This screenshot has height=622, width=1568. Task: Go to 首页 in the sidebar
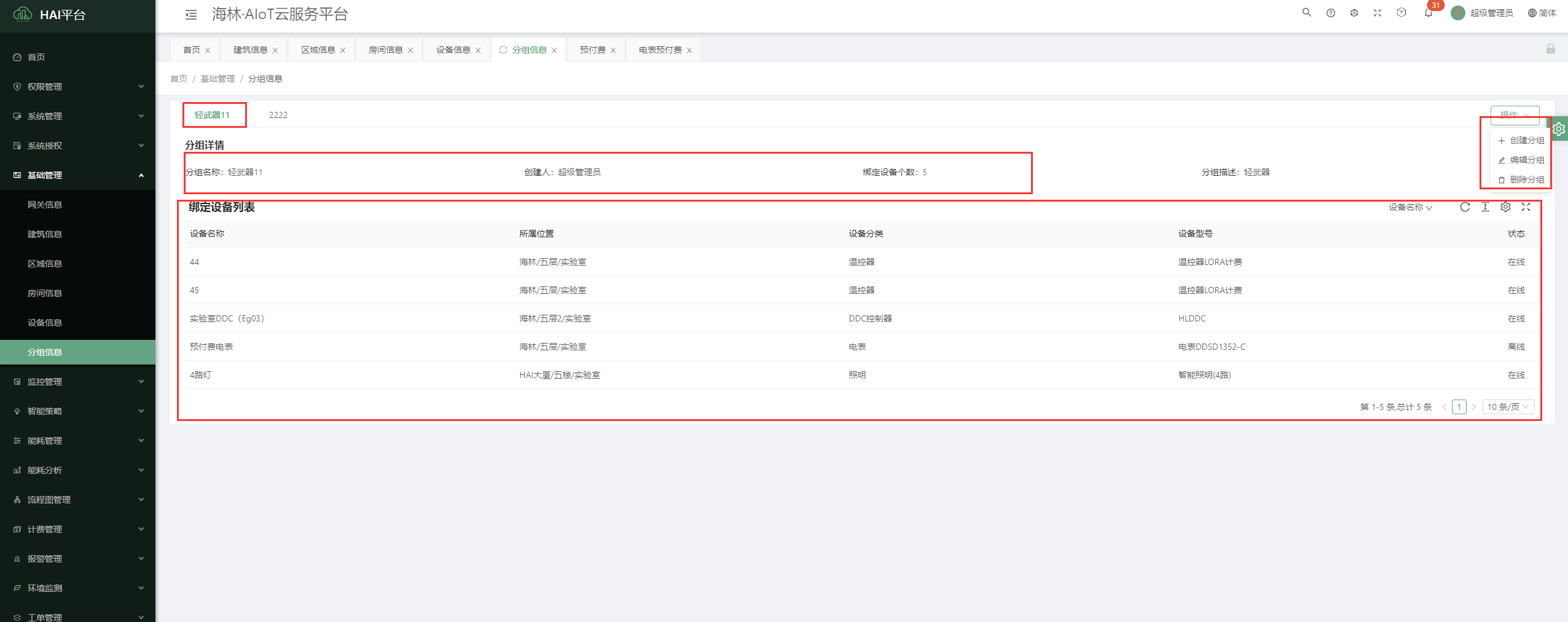[x=77, y=57]
